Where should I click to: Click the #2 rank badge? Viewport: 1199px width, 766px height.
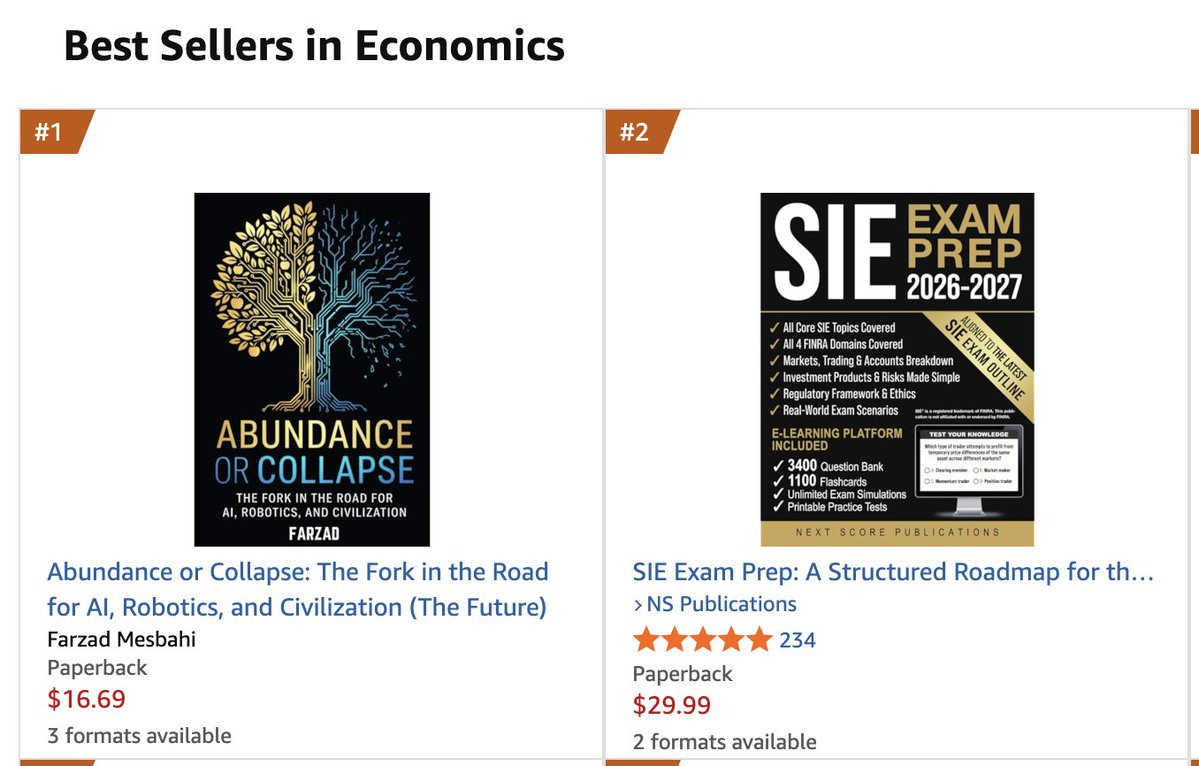pyautogui.click(x=636, y=132)
